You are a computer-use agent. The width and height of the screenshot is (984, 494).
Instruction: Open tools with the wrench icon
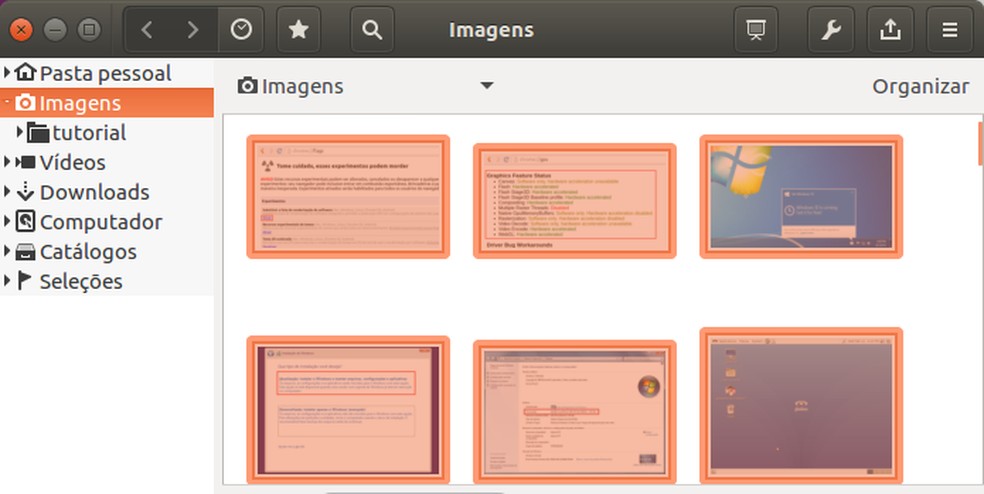(x=830, y=30)
